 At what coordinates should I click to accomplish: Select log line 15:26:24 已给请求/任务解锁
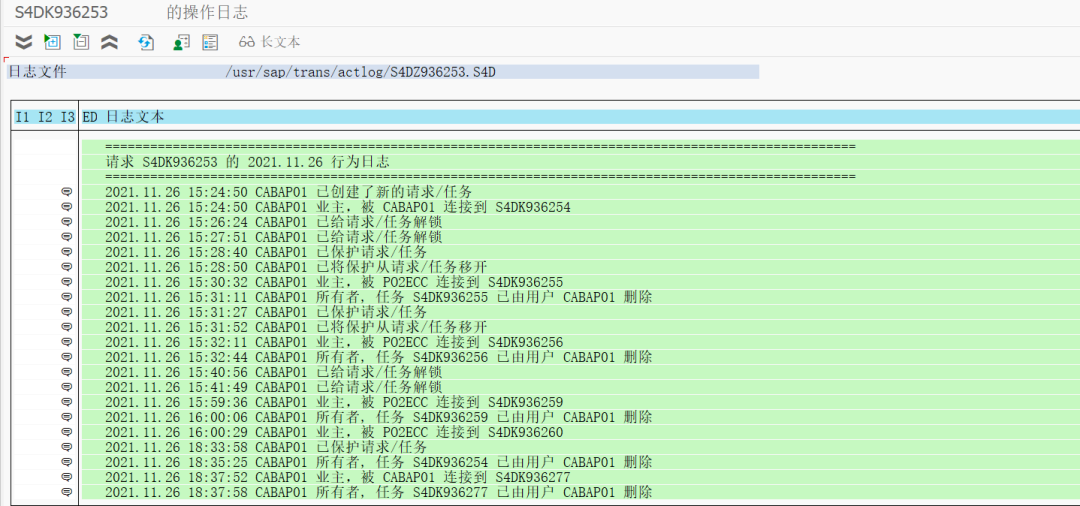pyautogui.click(x=273, y=222)
